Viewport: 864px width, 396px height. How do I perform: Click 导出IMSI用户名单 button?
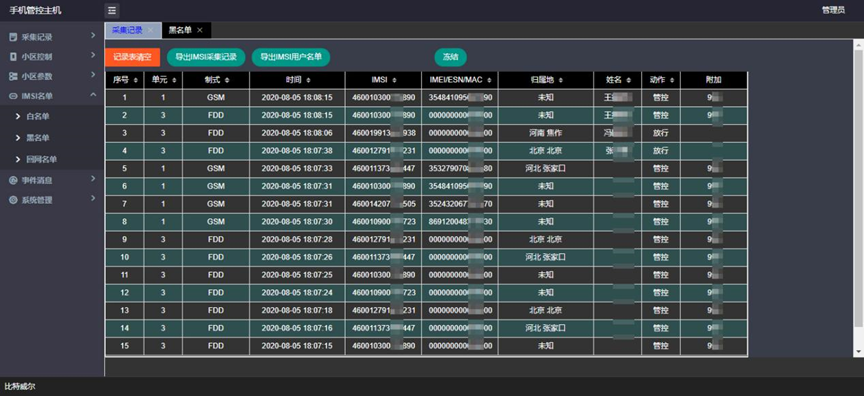[x=291, y=57]
